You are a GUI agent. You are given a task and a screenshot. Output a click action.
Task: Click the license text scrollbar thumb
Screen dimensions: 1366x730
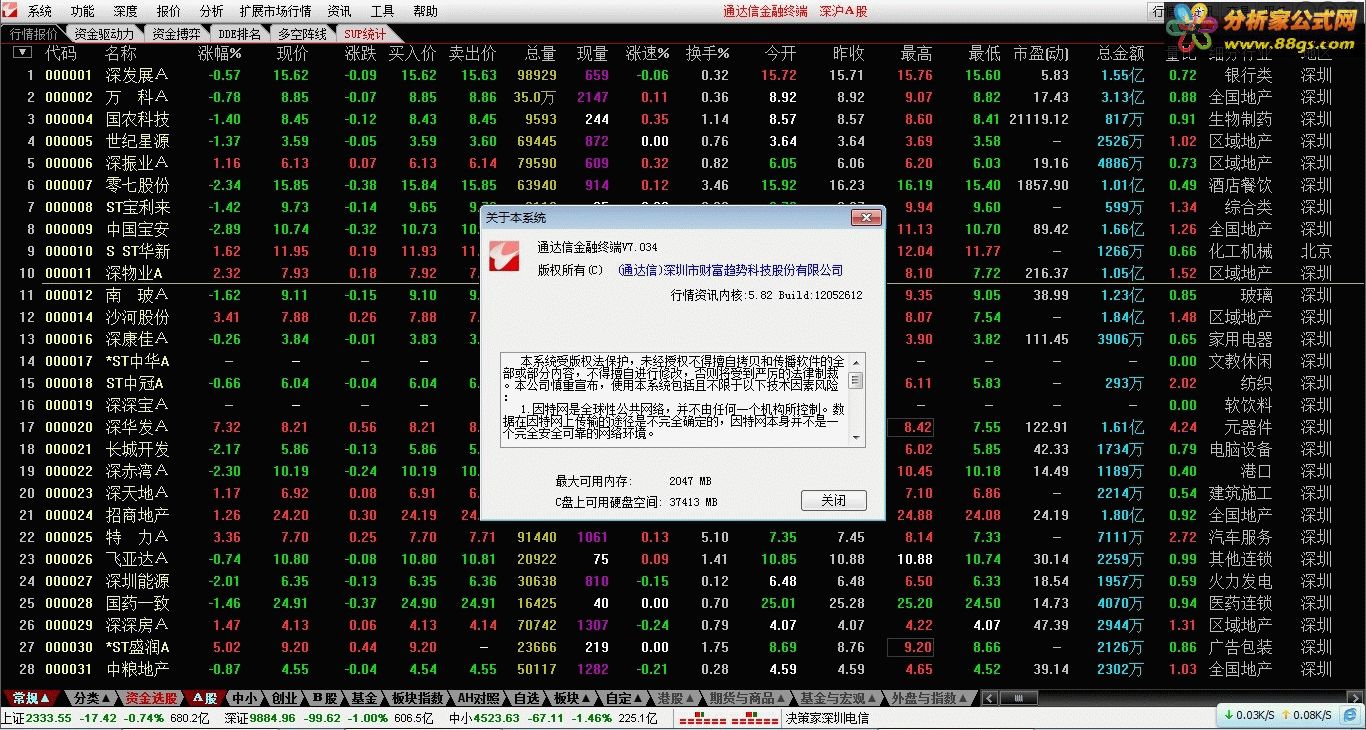(x=856, y=380)
